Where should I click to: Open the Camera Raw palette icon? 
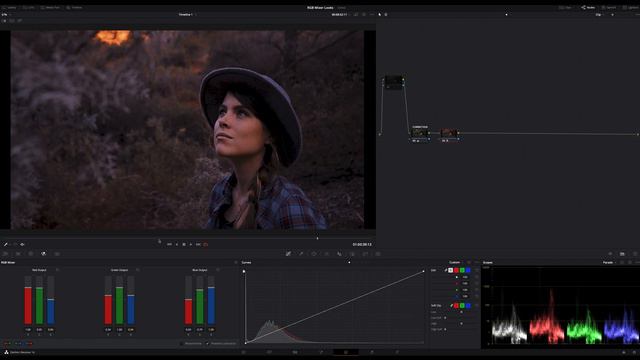5,254
